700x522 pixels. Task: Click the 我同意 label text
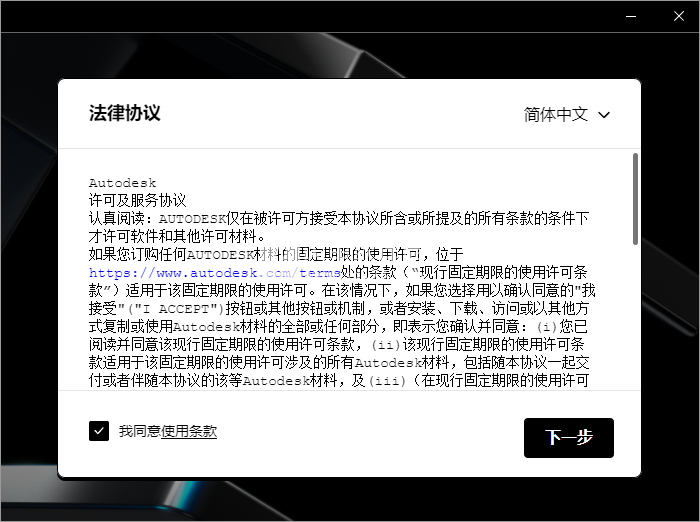pyautogui.click(x=139, y=431)
